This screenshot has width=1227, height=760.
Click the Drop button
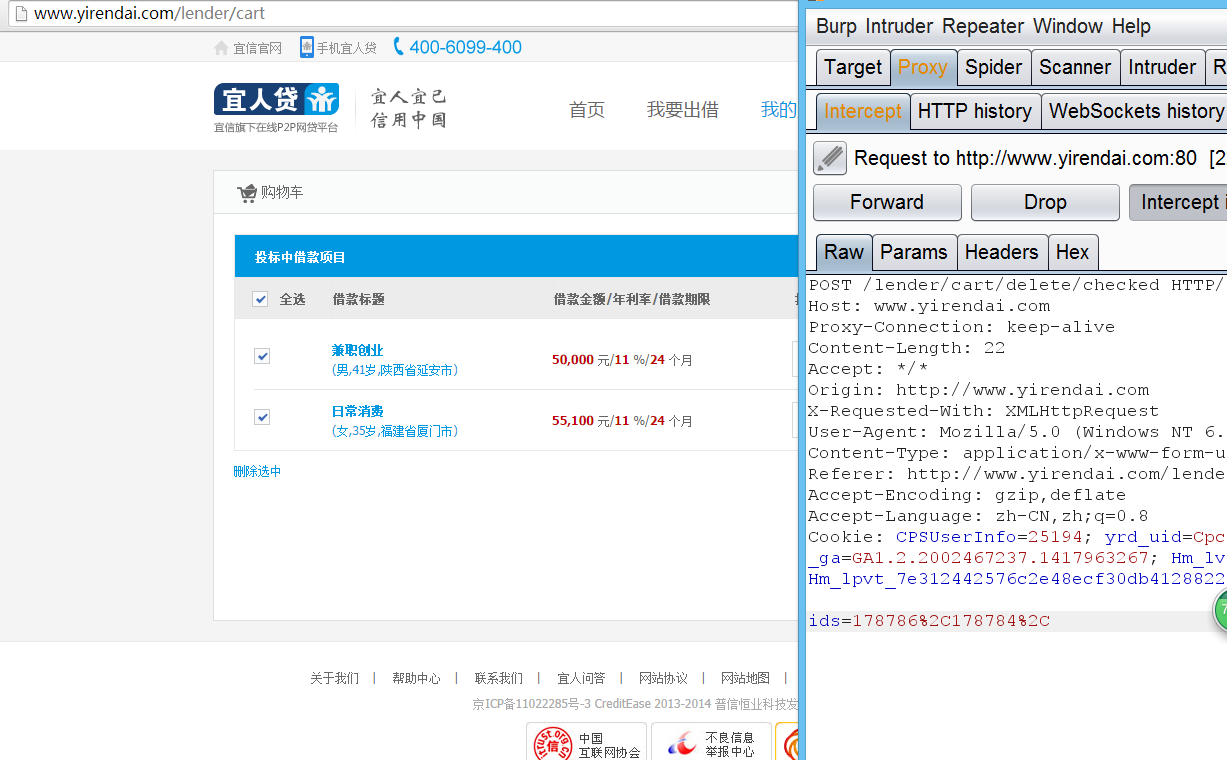pyautogui.click(x=1045, y=202)
